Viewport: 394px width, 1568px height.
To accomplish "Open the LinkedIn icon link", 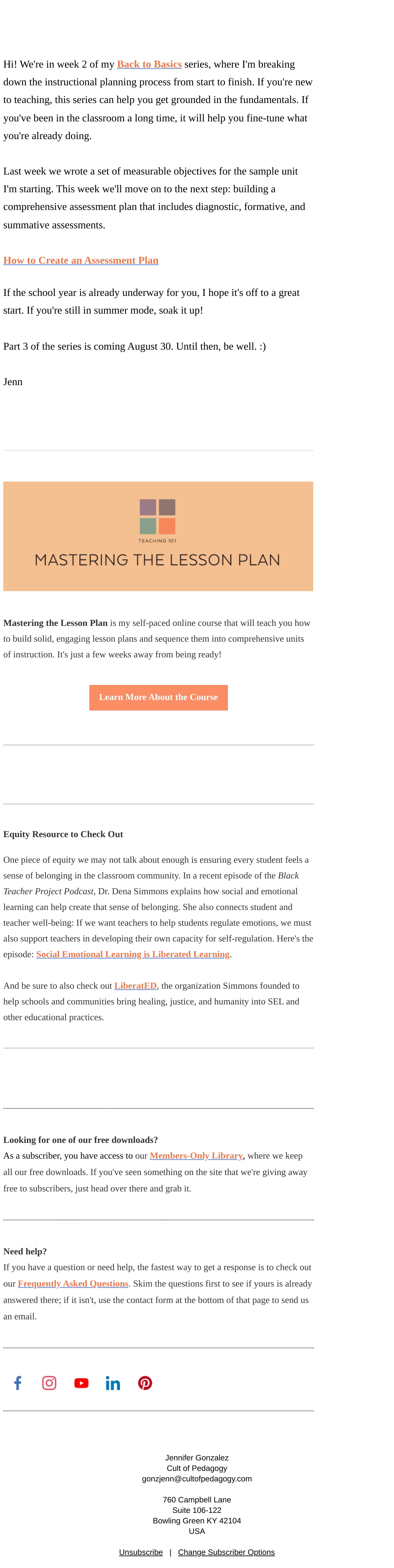I will (x=113, y=1383).
